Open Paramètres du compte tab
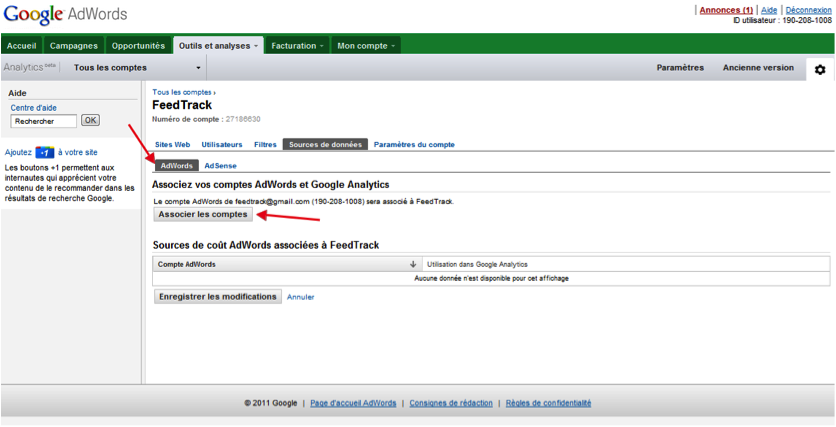Image resolution: width=836 pixels, height=427 pixels. (414, 144)
